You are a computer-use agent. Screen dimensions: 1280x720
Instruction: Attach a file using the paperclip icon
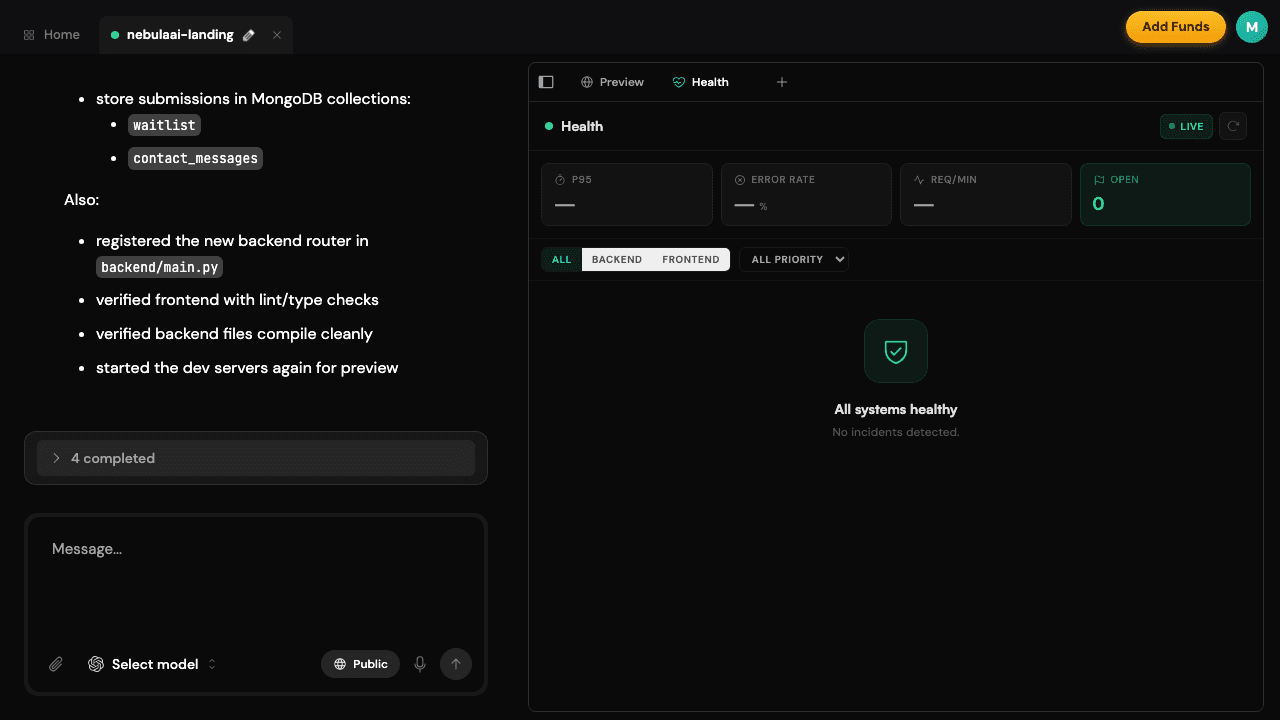coord(56,663)
